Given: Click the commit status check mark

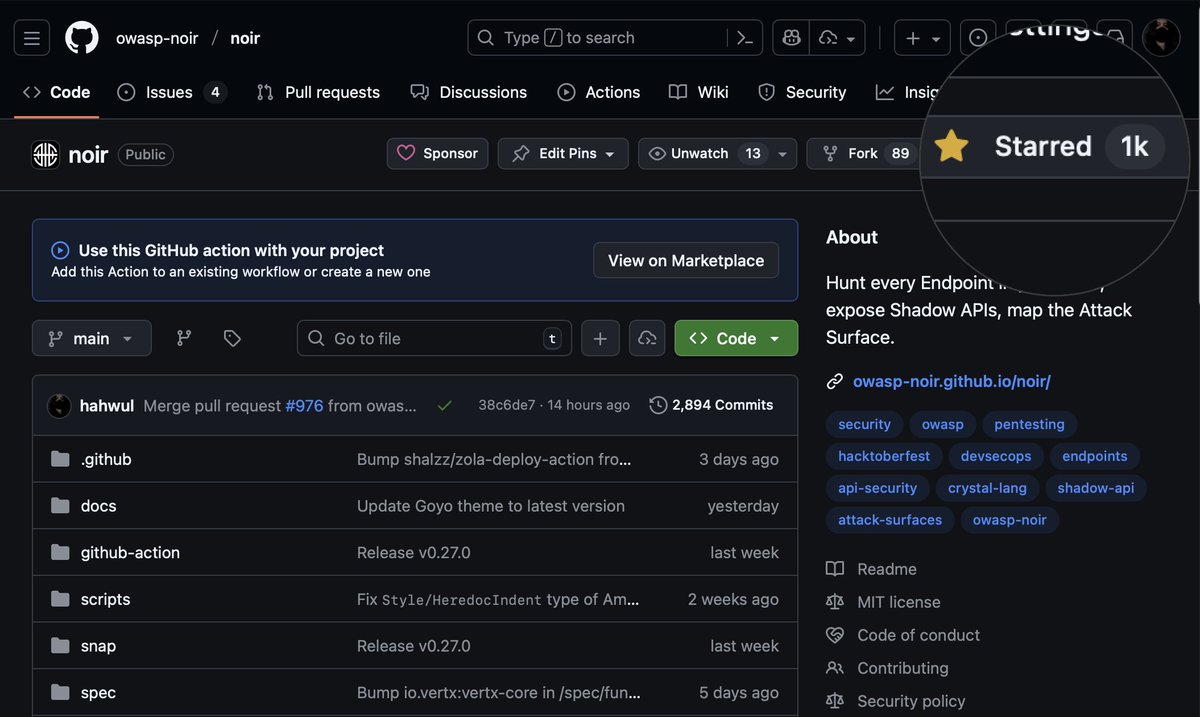Looking at the screenshot, I should click(445, 405).
